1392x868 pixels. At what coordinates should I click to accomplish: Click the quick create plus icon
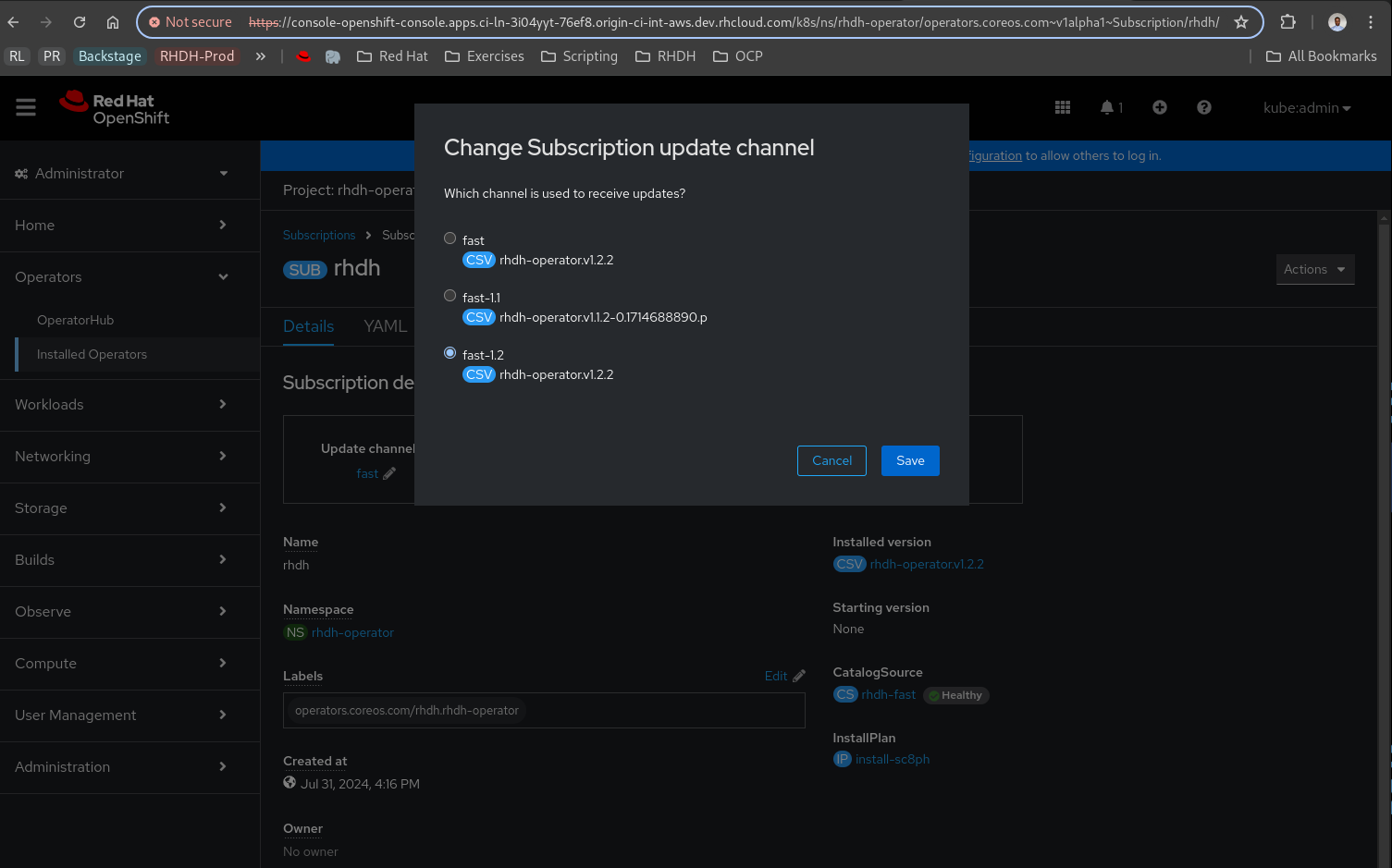pos(1160,108)
